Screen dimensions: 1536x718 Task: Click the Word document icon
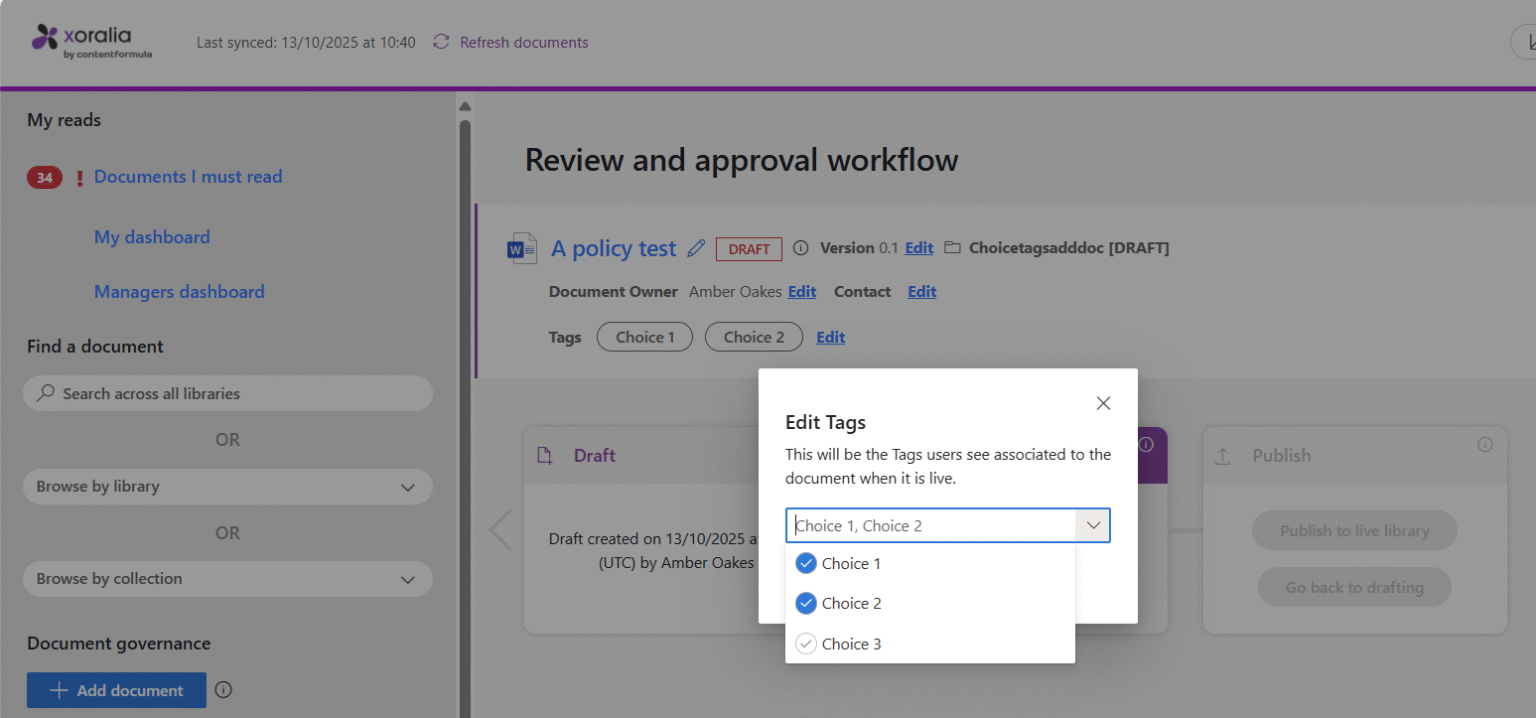[x=522, y=248]
